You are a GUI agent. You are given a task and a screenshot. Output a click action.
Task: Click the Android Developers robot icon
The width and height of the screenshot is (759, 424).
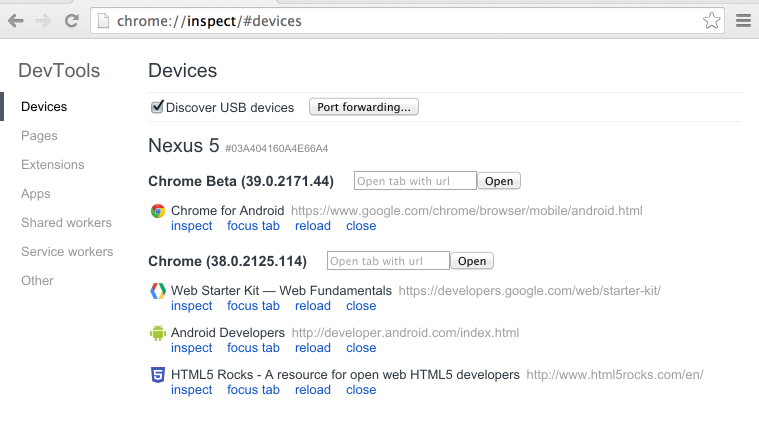[158, 333]
